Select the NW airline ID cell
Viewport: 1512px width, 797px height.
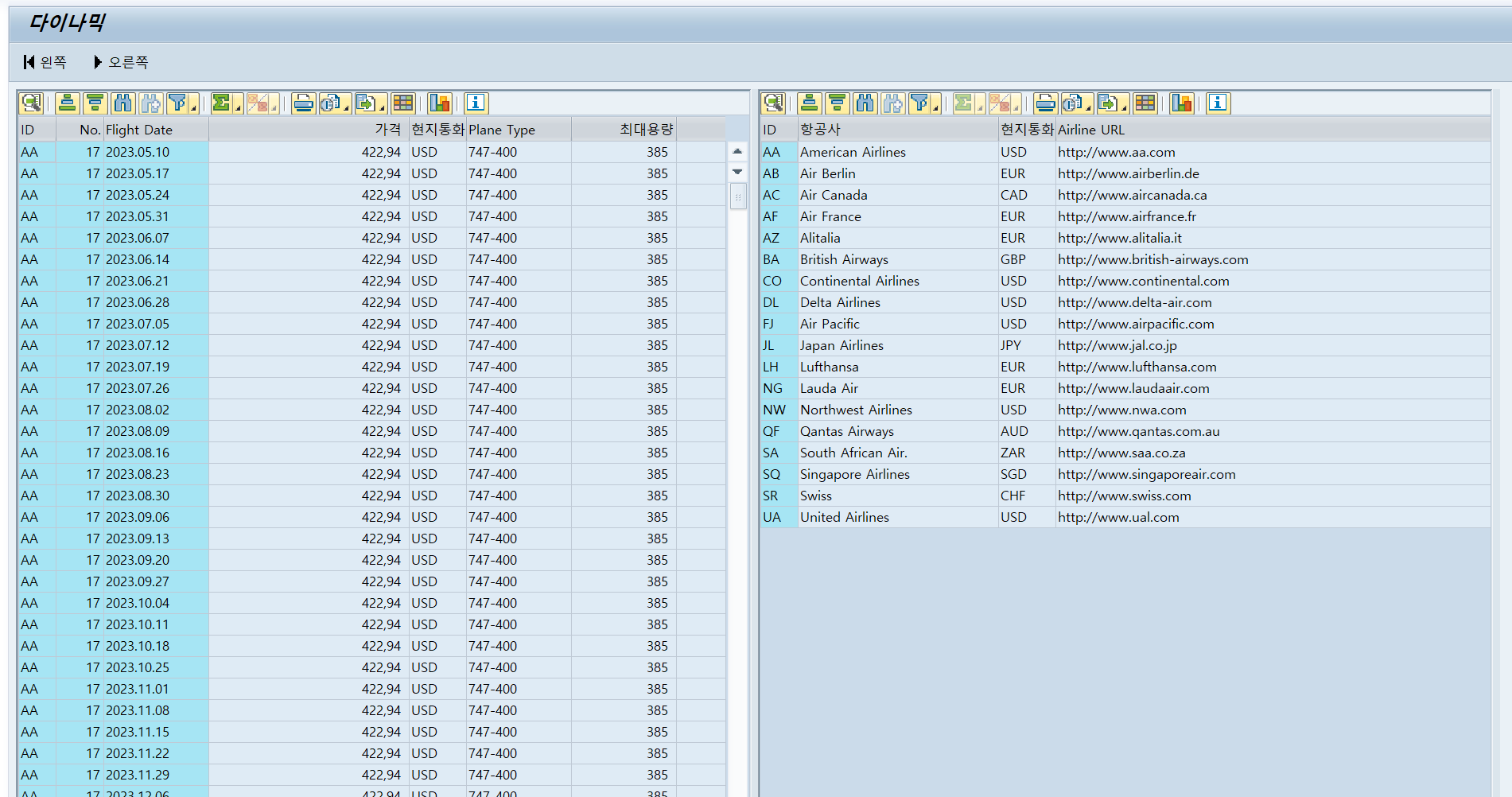(x=779, y=410)
